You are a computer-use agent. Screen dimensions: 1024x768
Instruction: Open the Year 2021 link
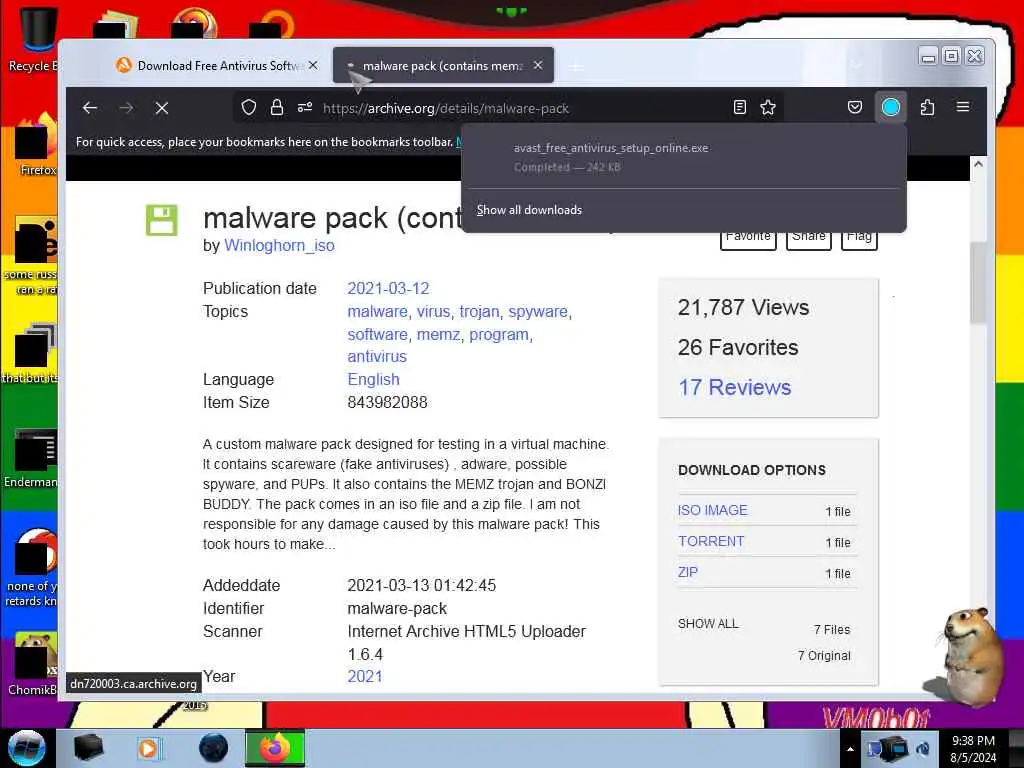point(364,677)
